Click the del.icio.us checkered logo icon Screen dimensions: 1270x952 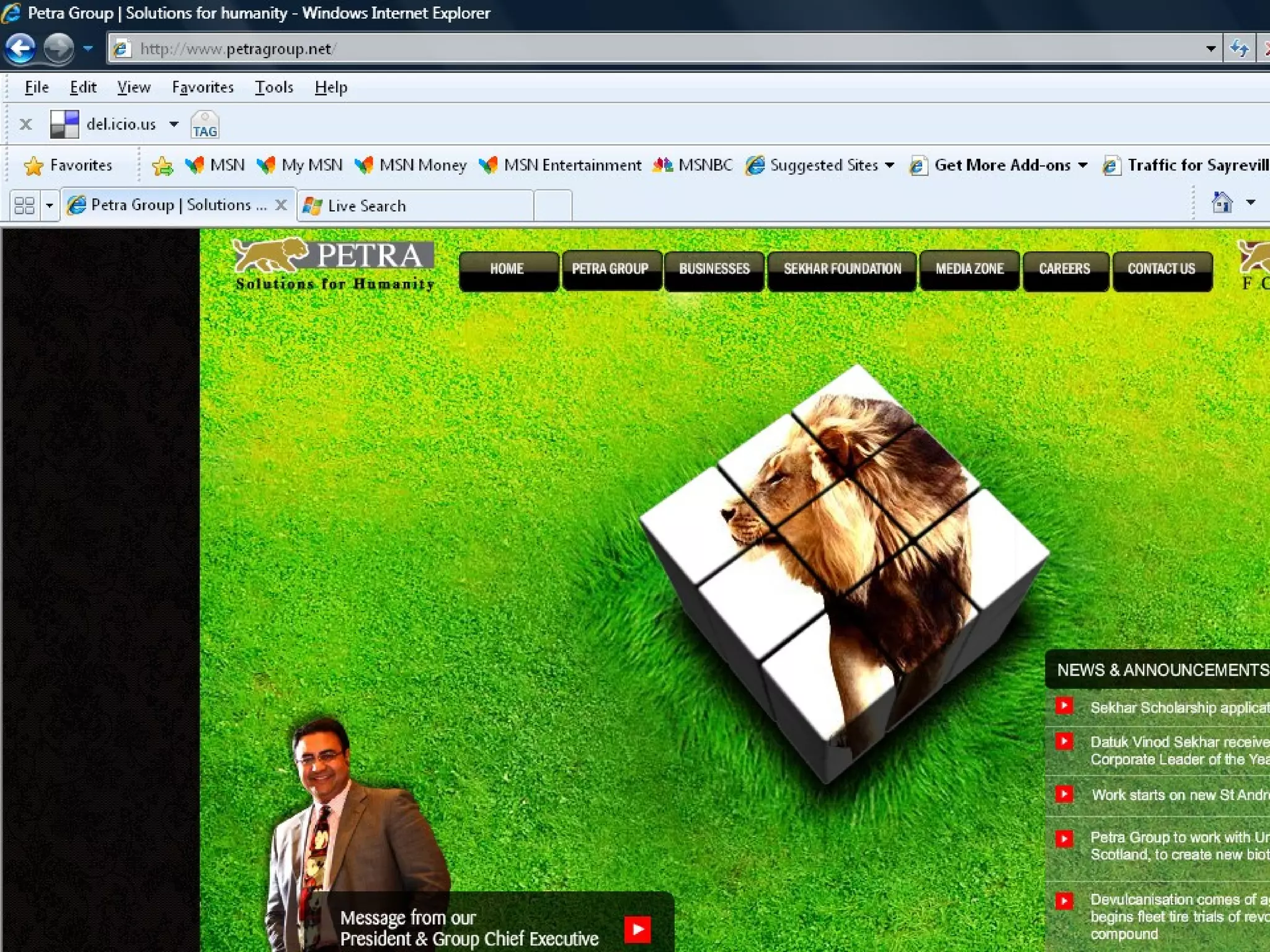[x=64, y=124]
